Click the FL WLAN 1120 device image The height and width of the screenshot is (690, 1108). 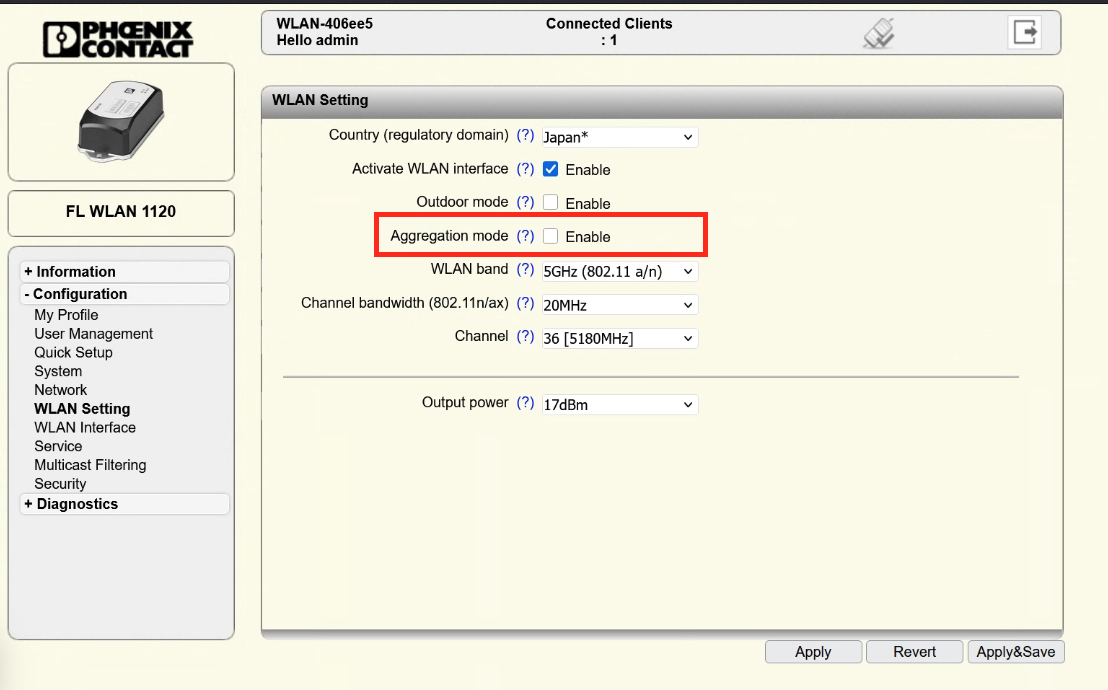[121, 122]
